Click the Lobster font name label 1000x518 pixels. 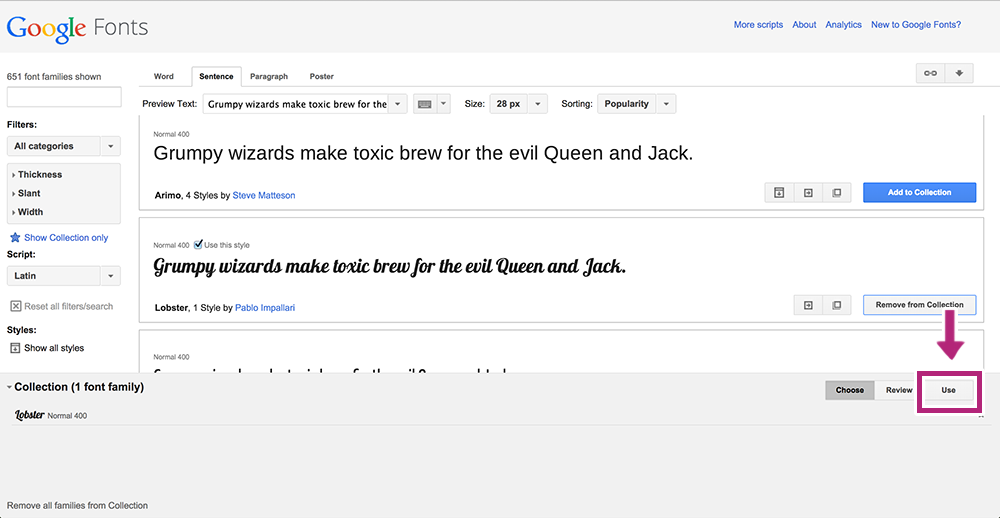pos(172,307)
